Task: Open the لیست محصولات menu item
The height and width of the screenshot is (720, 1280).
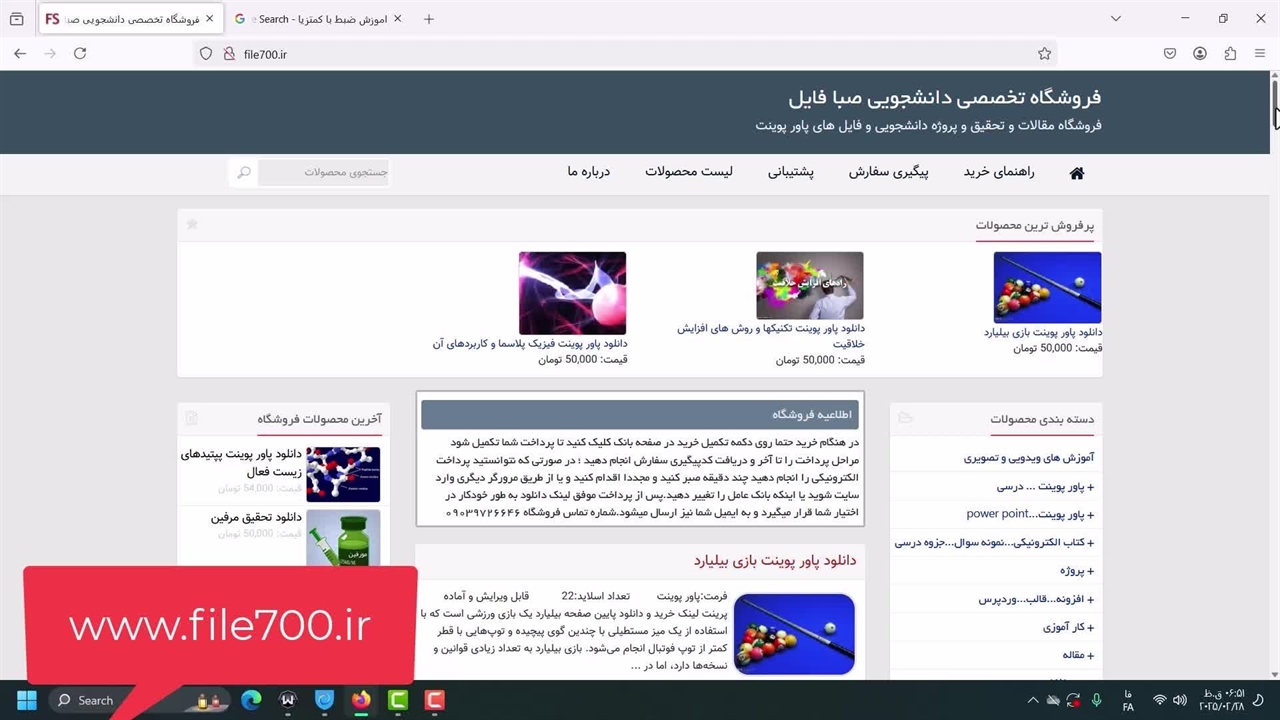Action: tap(688, 172)
